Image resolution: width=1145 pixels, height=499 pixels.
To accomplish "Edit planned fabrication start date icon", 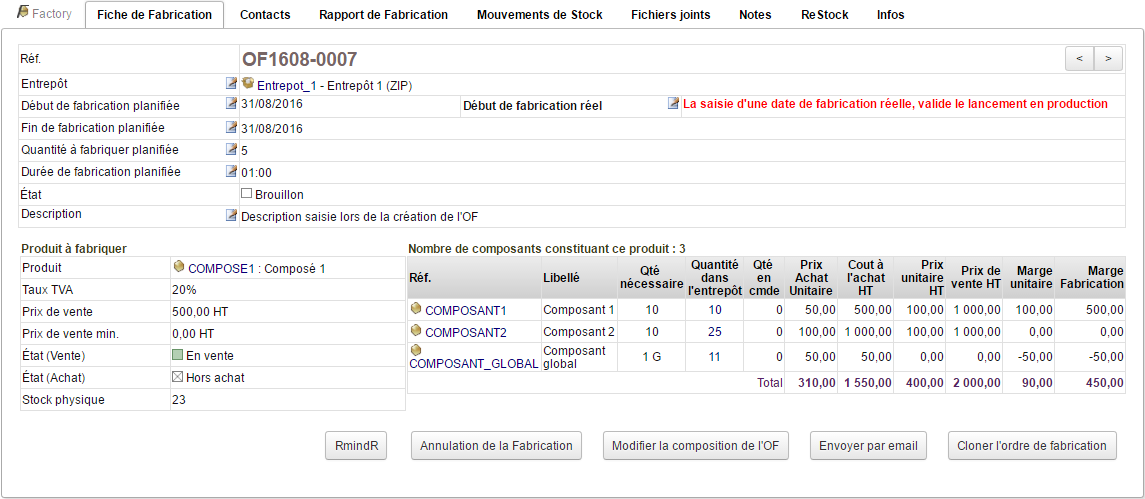I will [232, 103].
